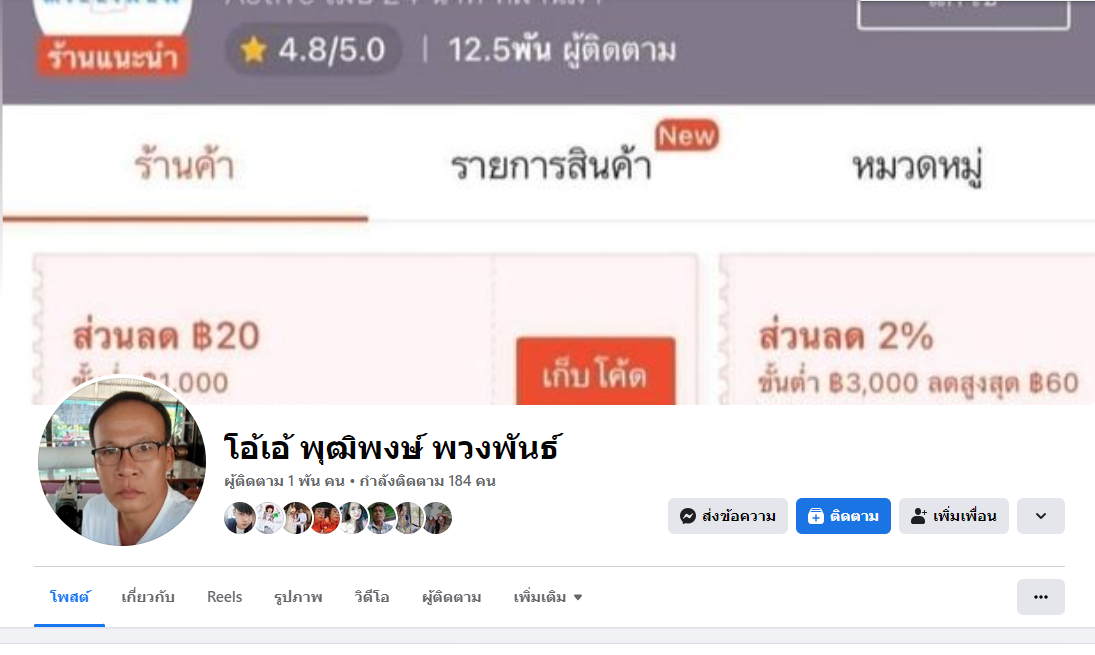Expand the เพิ่มเติม dropdown tab
Viewport: 1095px width, 655px height.
(548, 597)
